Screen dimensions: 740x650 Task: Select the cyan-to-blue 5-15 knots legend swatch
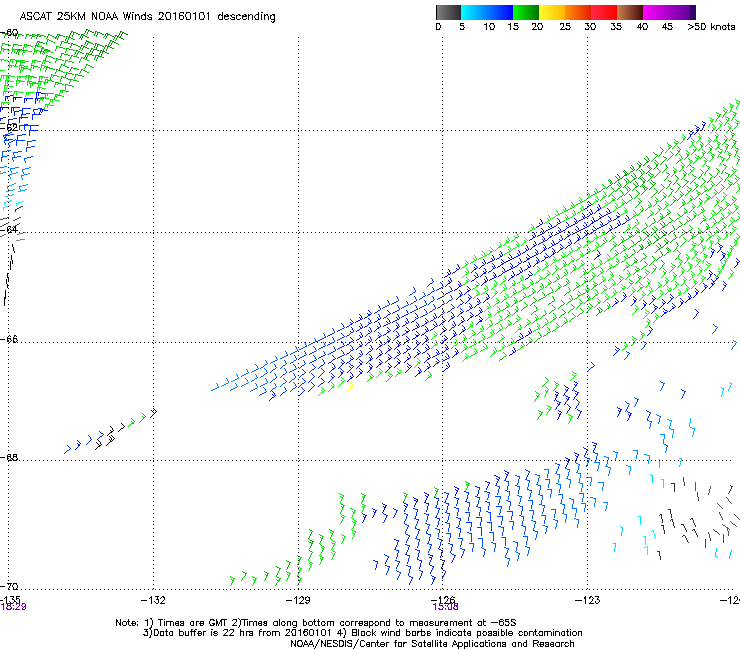[487, 12]
